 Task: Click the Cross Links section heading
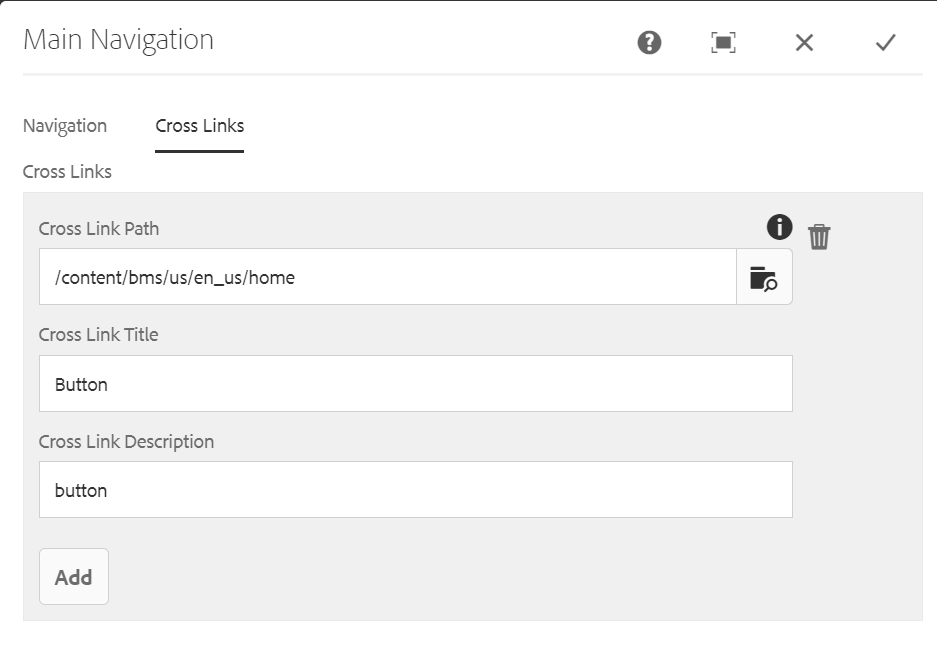pyautogui.click(x=68, y=172)
